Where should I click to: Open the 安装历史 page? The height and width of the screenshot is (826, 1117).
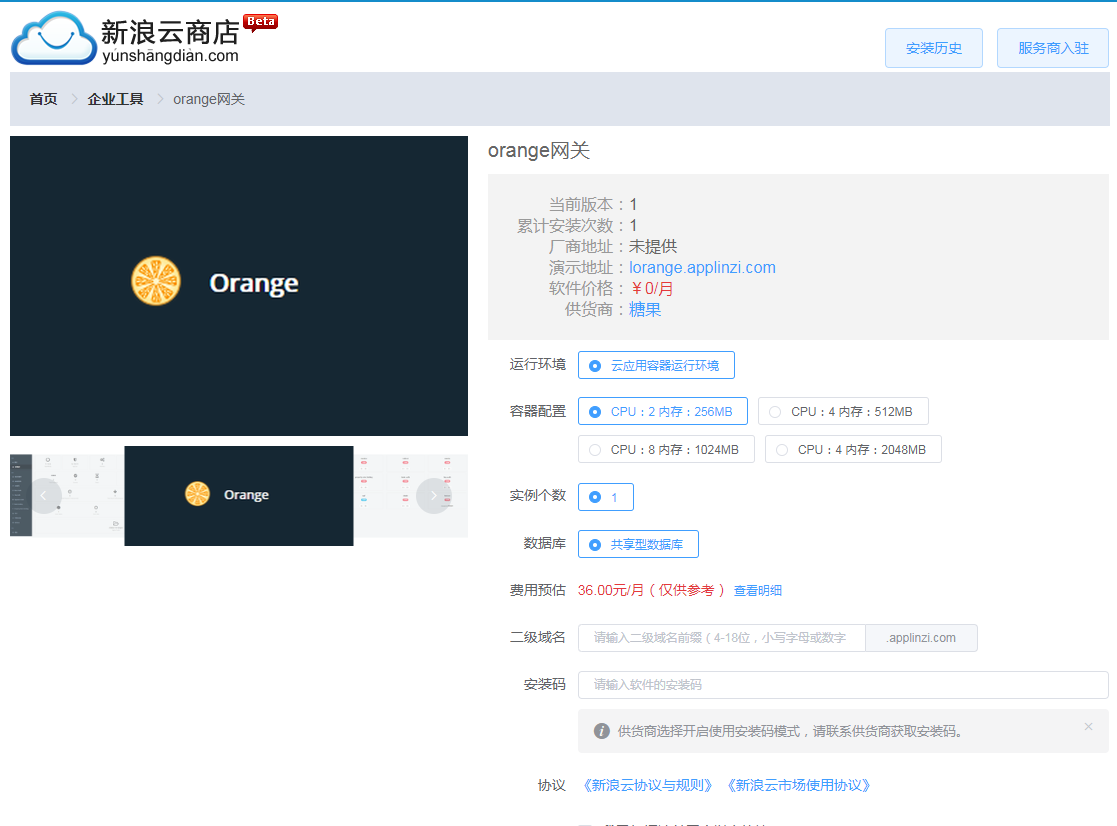pyautogui.click(x=933, y=48)
